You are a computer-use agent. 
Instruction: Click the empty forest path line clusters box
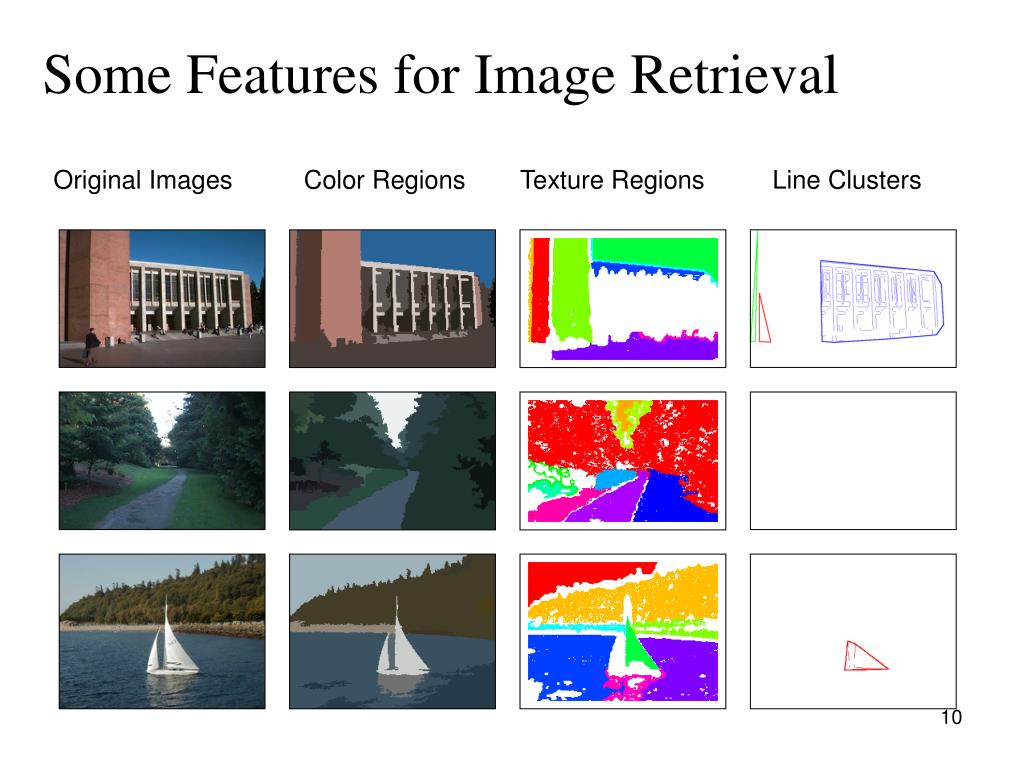854,460
